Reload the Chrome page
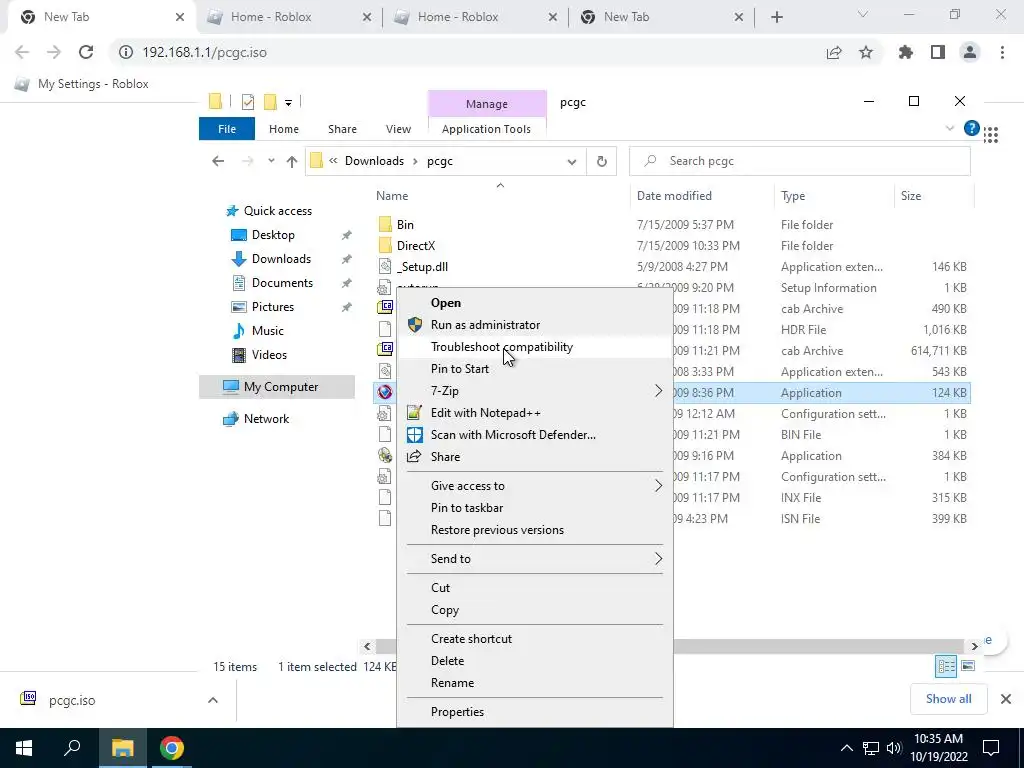The image size is (1024, 768). pos(86,52)
